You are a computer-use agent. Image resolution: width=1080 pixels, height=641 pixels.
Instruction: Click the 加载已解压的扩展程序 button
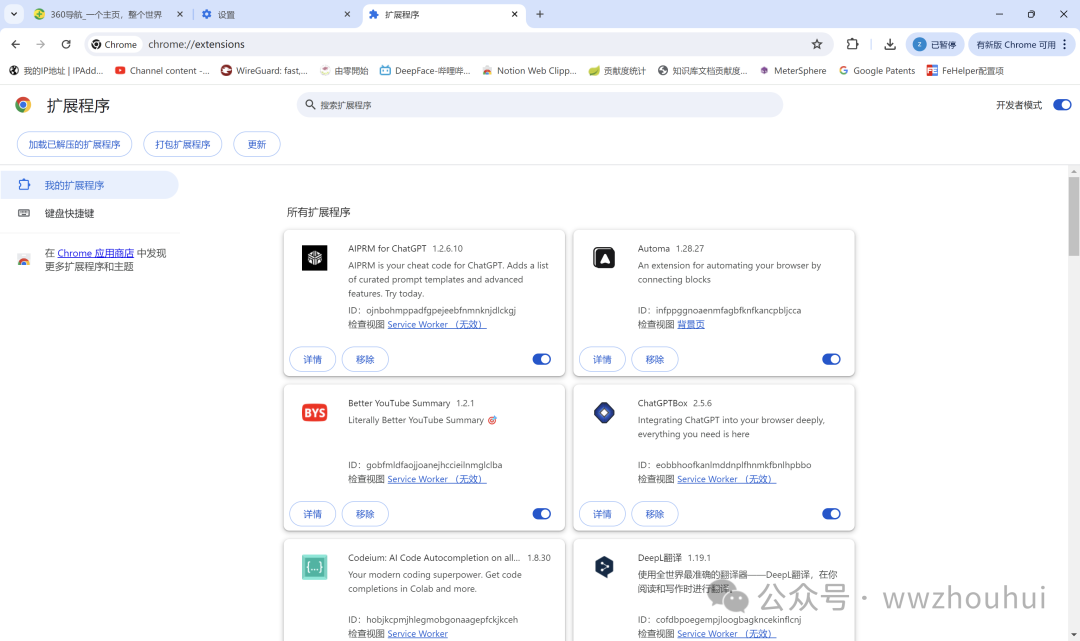(x=74, y=144)
